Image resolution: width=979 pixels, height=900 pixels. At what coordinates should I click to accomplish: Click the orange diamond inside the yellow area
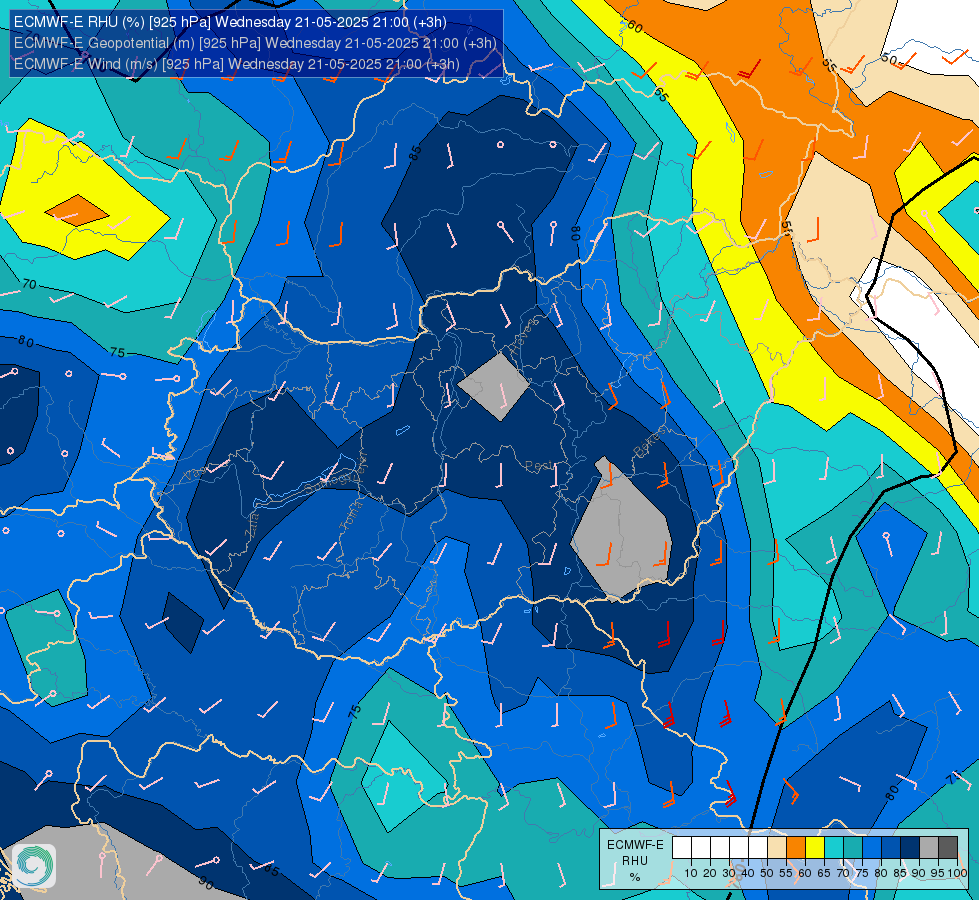click(x=77, y=210)
